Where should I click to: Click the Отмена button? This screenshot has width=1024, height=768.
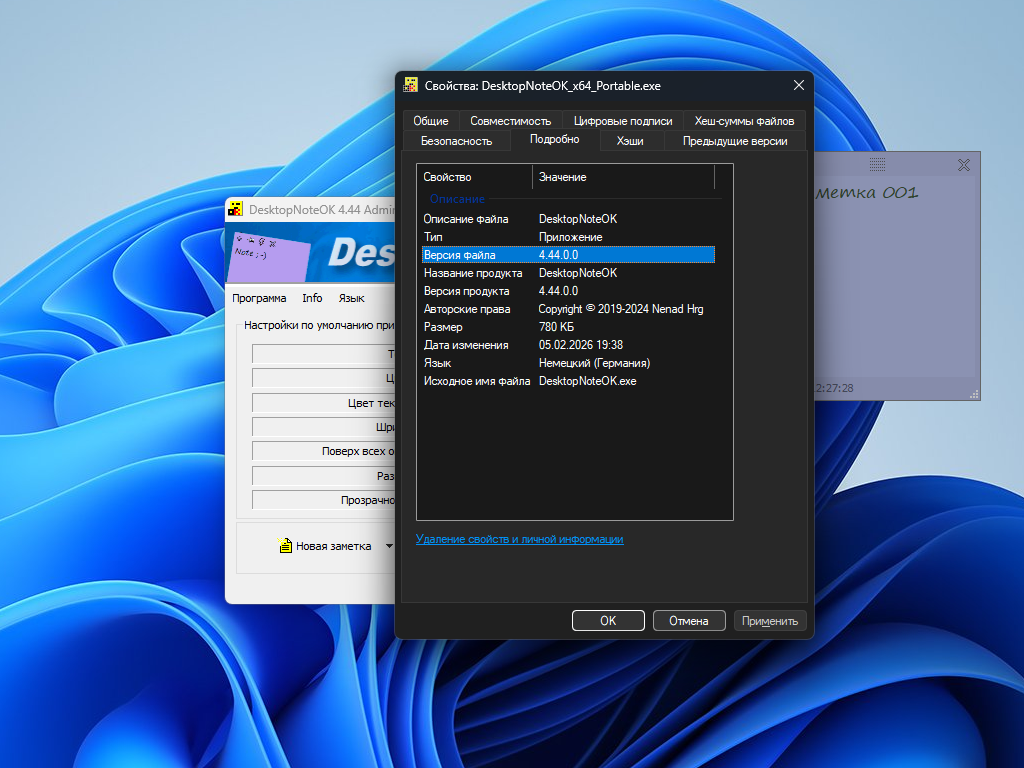(689, 620)
